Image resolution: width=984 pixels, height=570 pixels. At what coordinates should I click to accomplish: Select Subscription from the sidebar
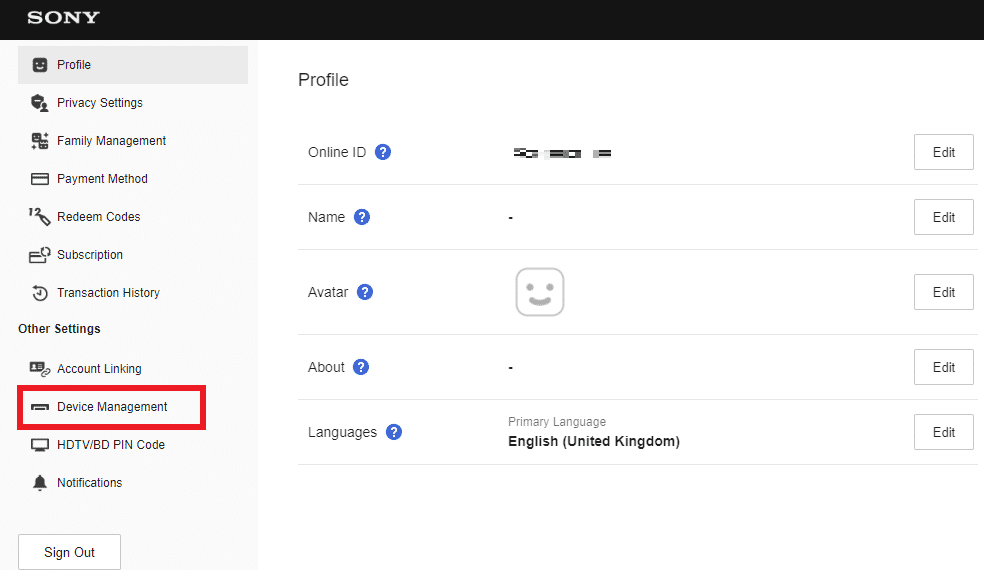[x=90, y=255]
